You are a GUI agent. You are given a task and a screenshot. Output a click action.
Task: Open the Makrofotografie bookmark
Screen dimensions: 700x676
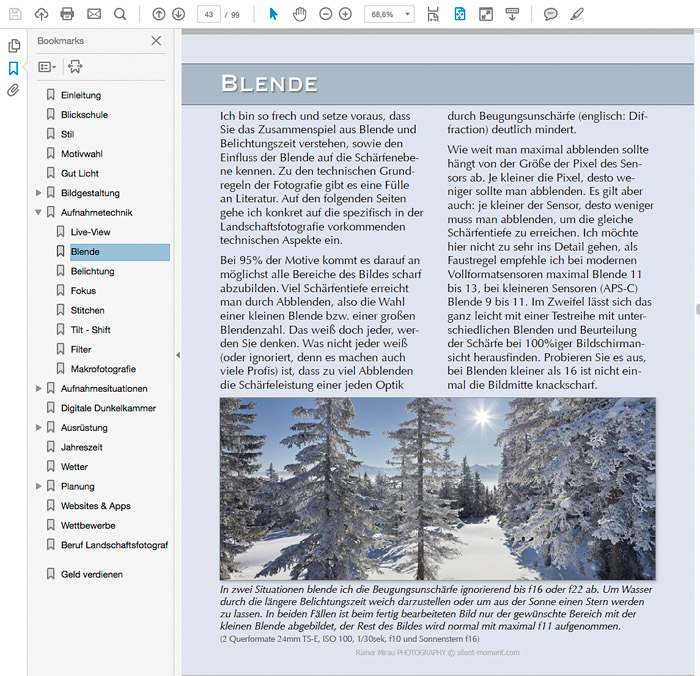click(x=103, y=369)
